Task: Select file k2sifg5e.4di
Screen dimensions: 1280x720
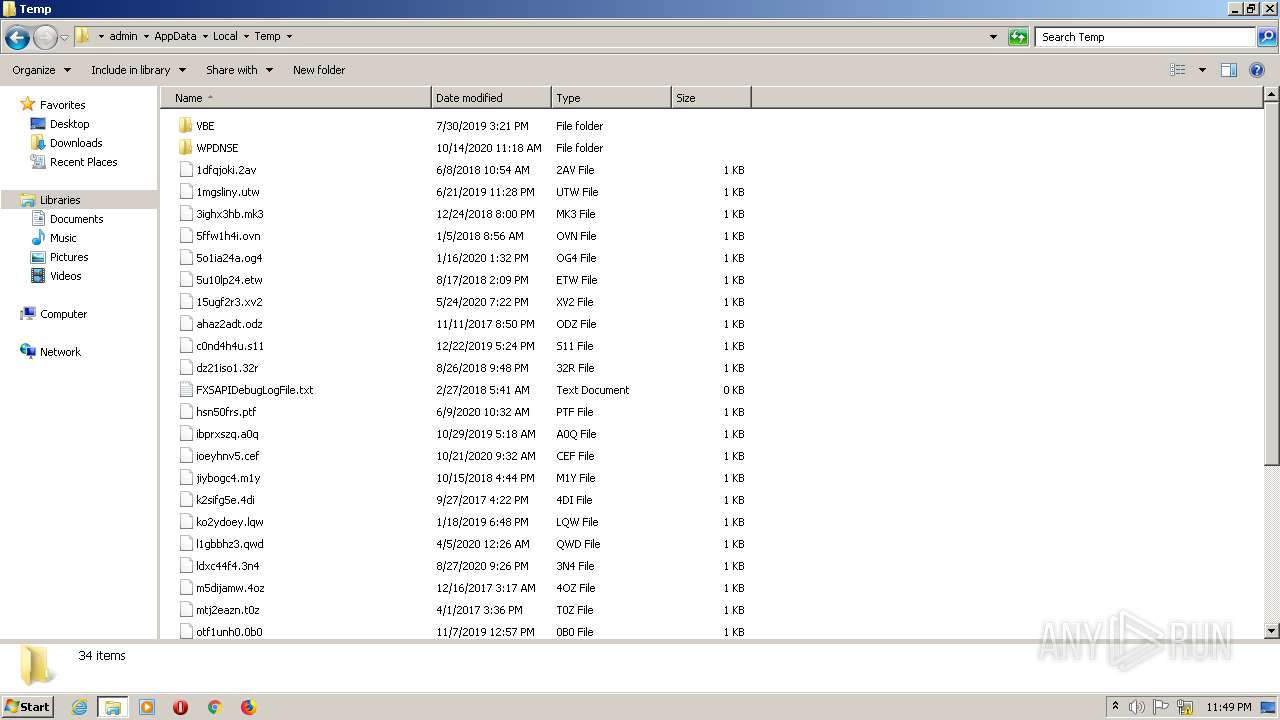Action: [x=225, y=500]
